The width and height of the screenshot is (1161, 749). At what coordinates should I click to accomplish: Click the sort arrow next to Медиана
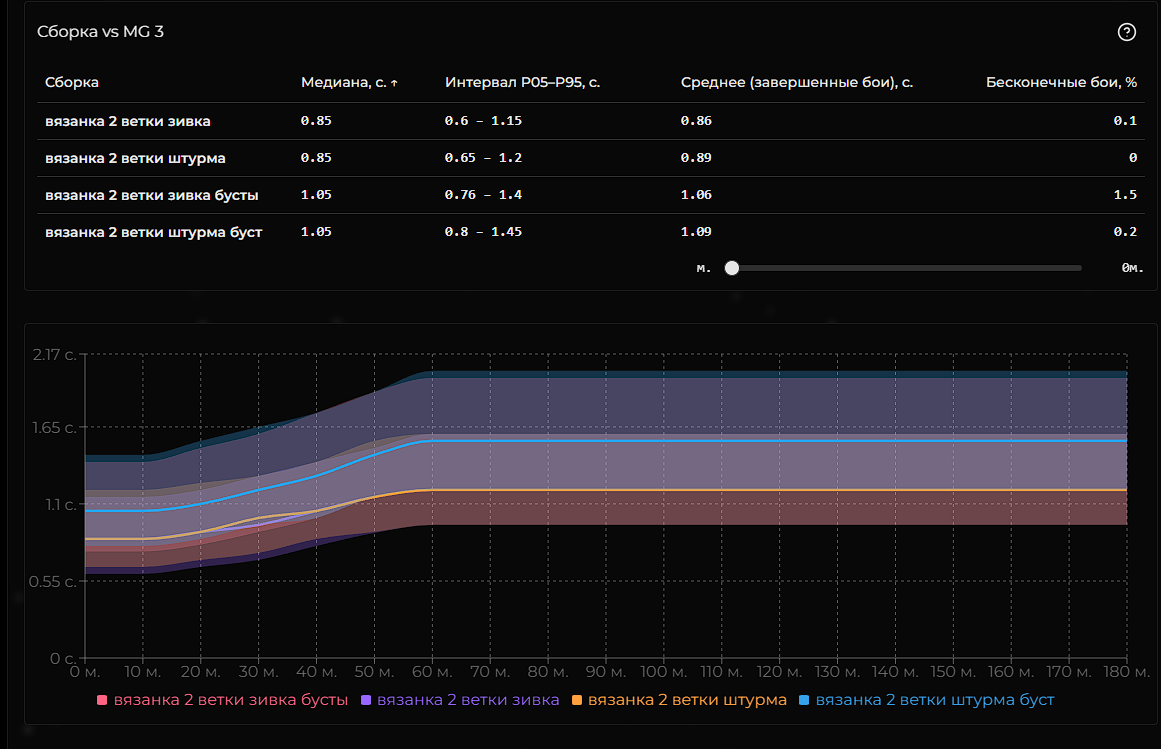click(x=394, y=83)
